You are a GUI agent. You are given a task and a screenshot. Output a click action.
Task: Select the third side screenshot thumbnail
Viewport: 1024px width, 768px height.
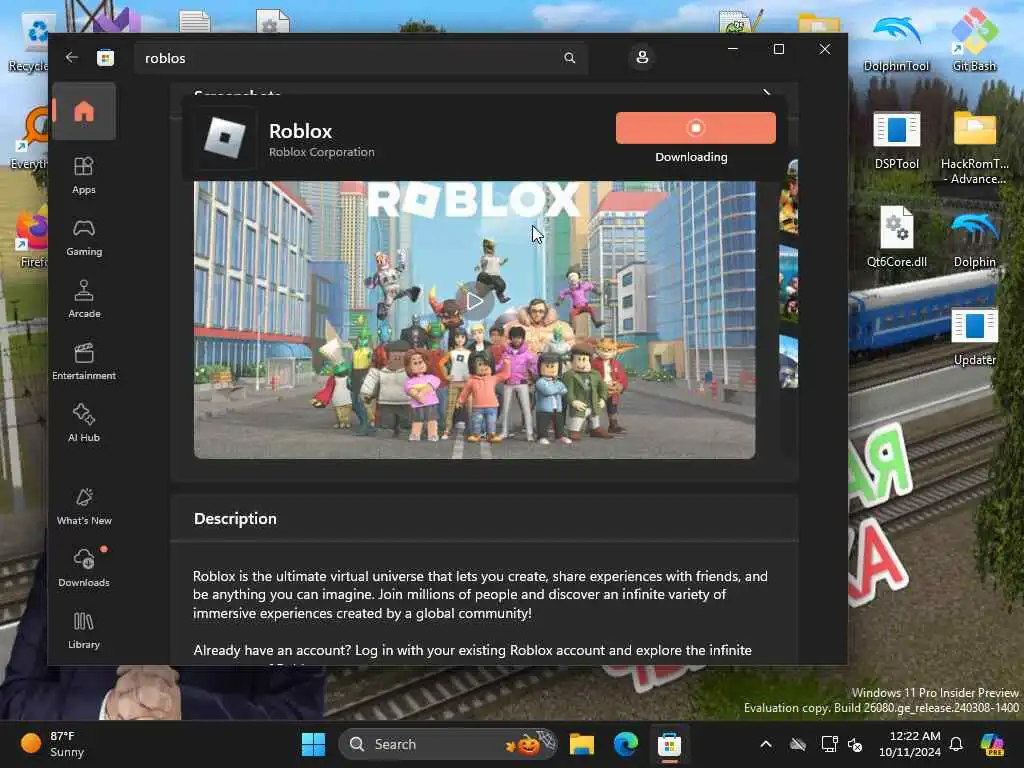point(788,362)
